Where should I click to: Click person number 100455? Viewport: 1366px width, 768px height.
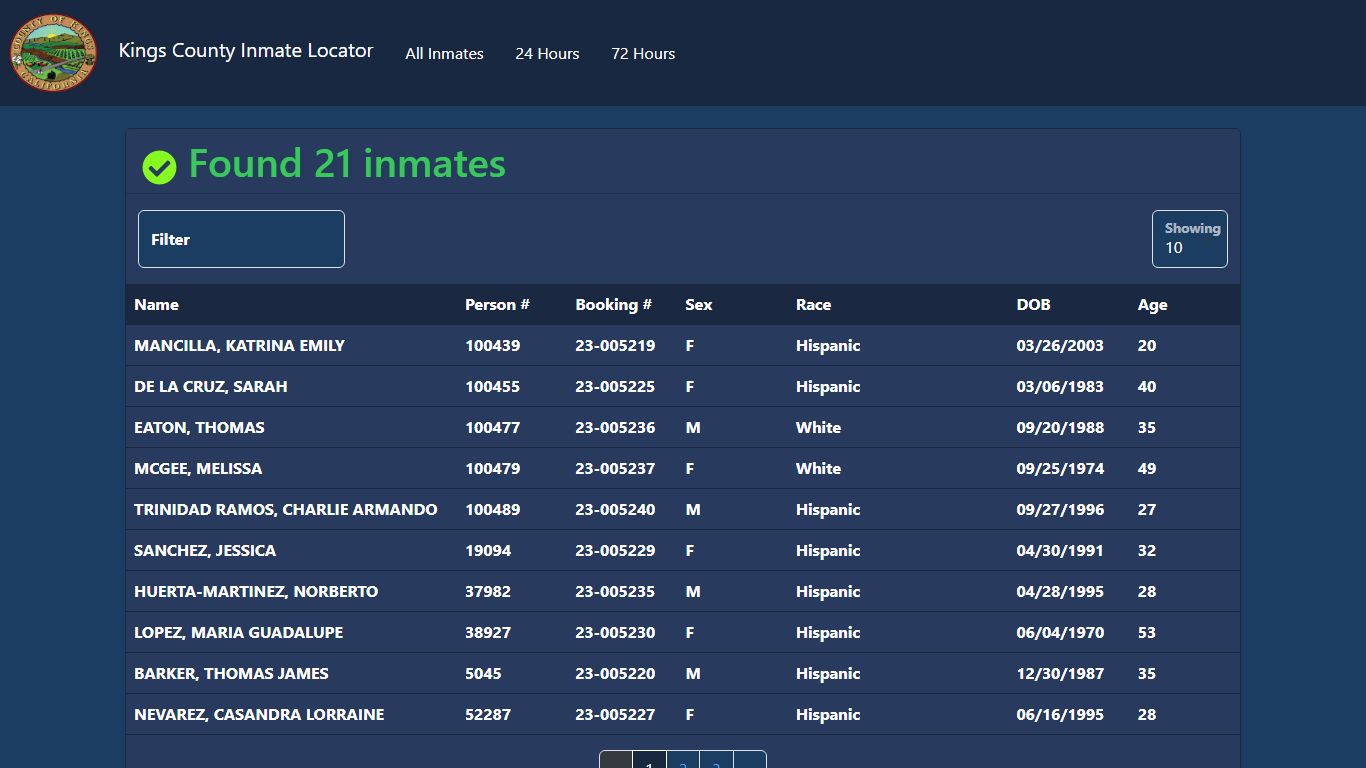[492, 387]
